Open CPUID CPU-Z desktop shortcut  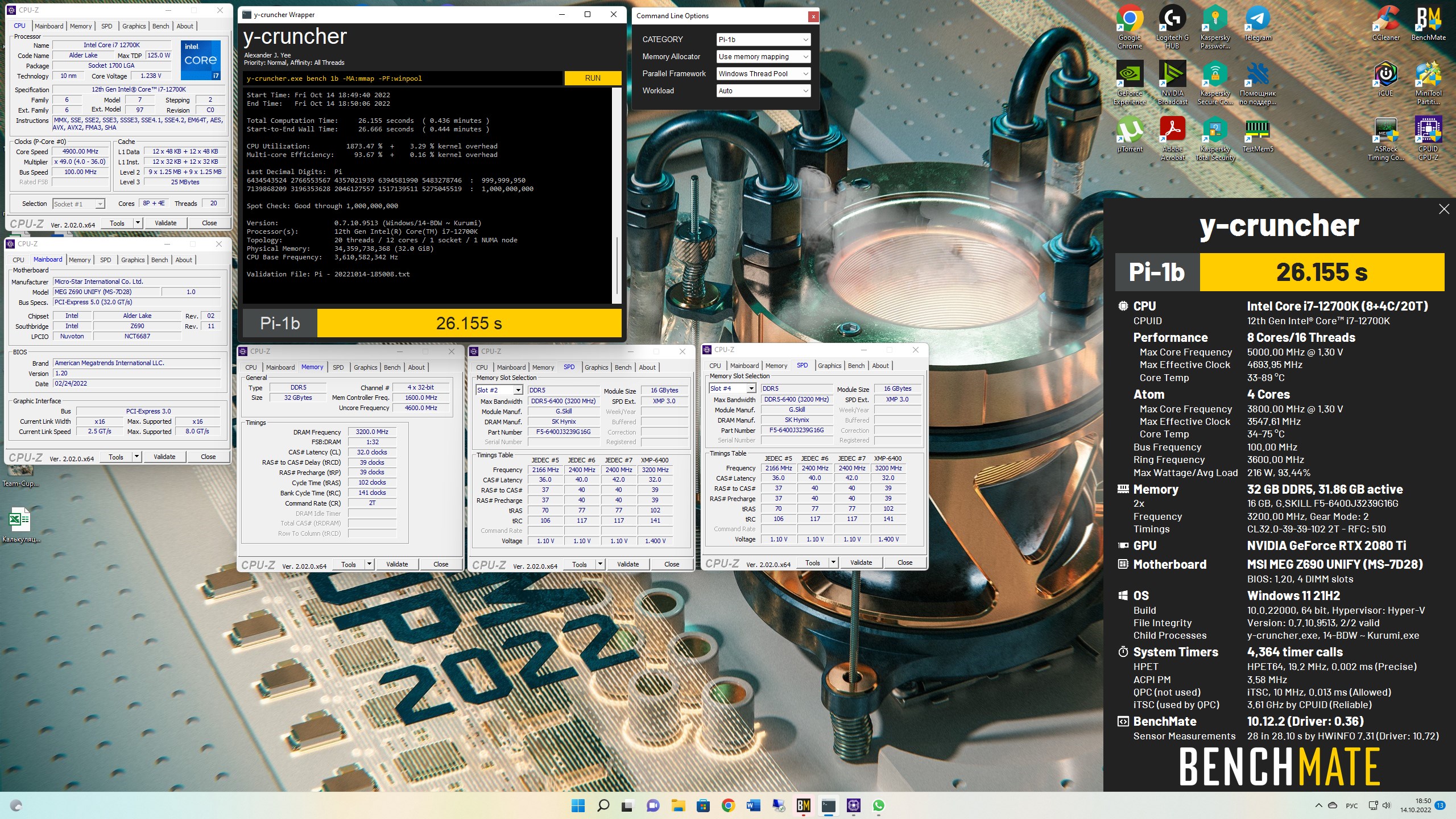pyautogui.click(x=1428, y=139)
